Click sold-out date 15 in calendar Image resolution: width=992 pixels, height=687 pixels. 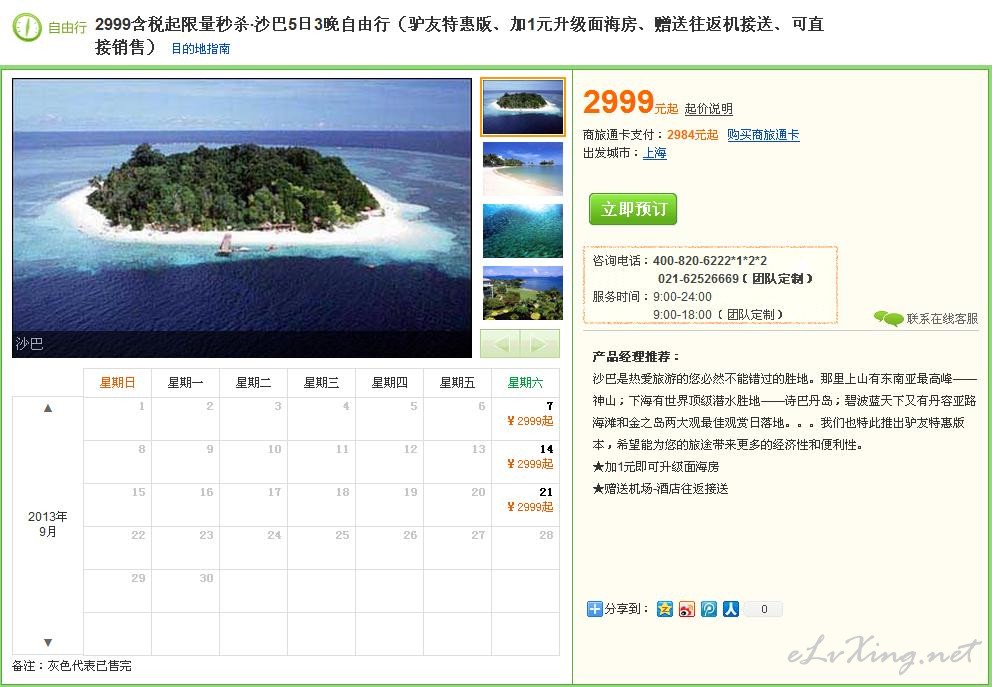pos(118,505)
